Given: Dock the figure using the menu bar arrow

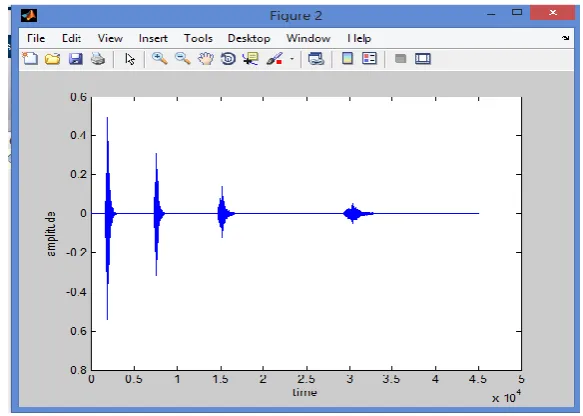Looking at the screenshot, I should (566, 38).
